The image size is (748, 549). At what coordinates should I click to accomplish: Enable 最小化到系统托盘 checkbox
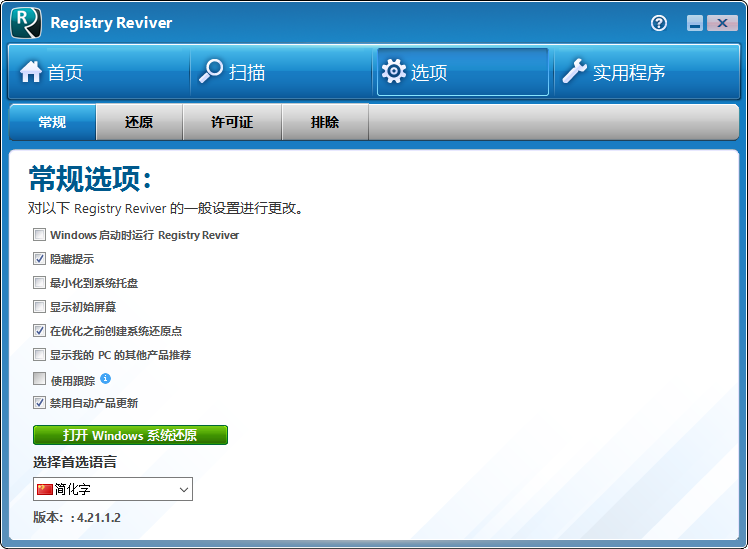40,282
